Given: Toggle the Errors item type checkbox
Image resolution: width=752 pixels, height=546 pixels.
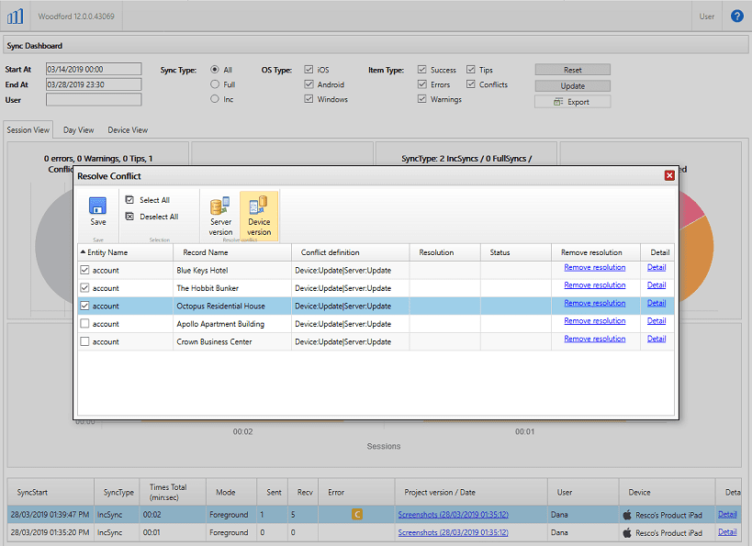Looking at the screenshot, I should tap(422, 84).
